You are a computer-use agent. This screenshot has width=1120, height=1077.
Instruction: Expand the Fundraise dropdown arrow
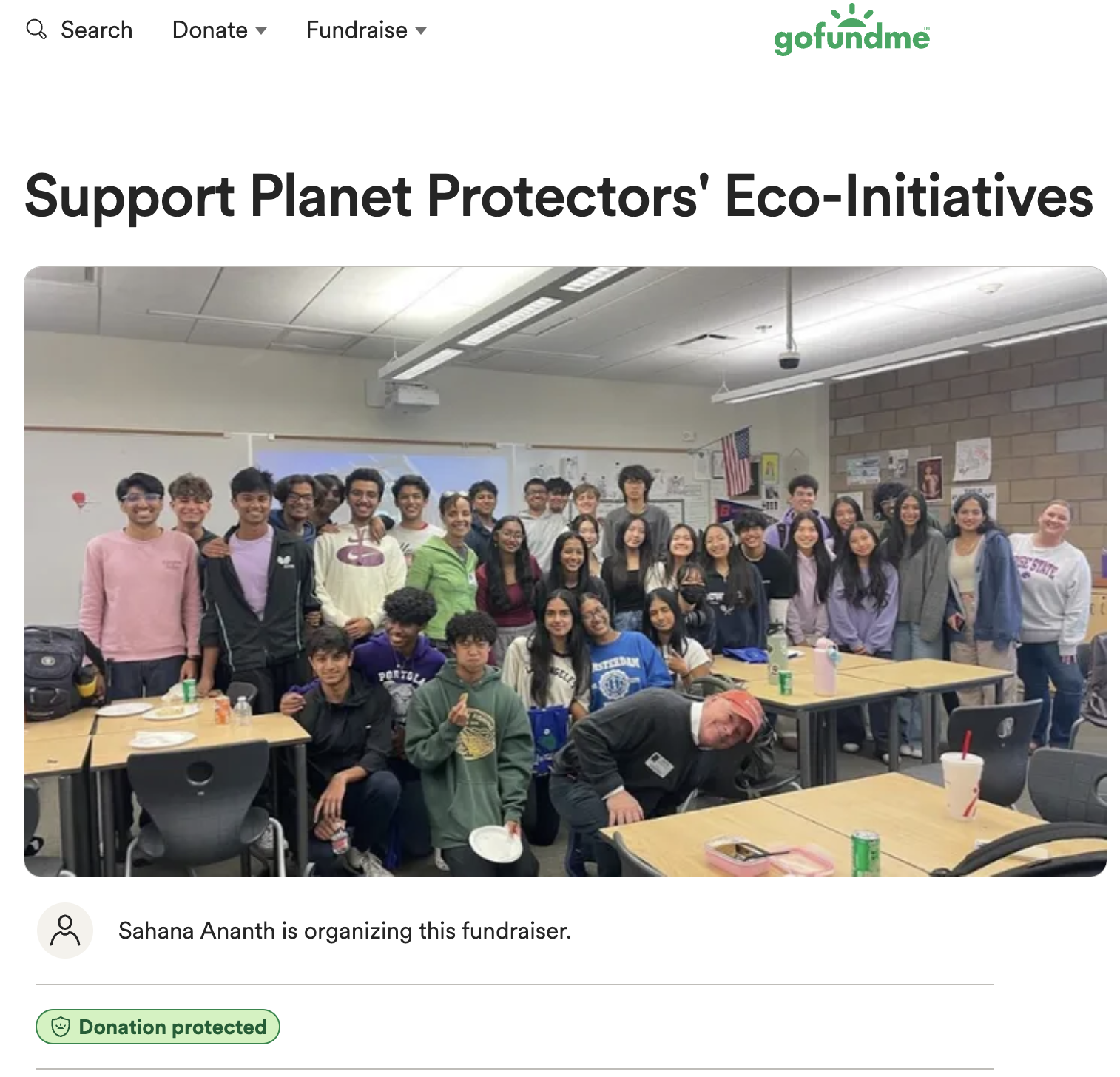coord(421,31)
